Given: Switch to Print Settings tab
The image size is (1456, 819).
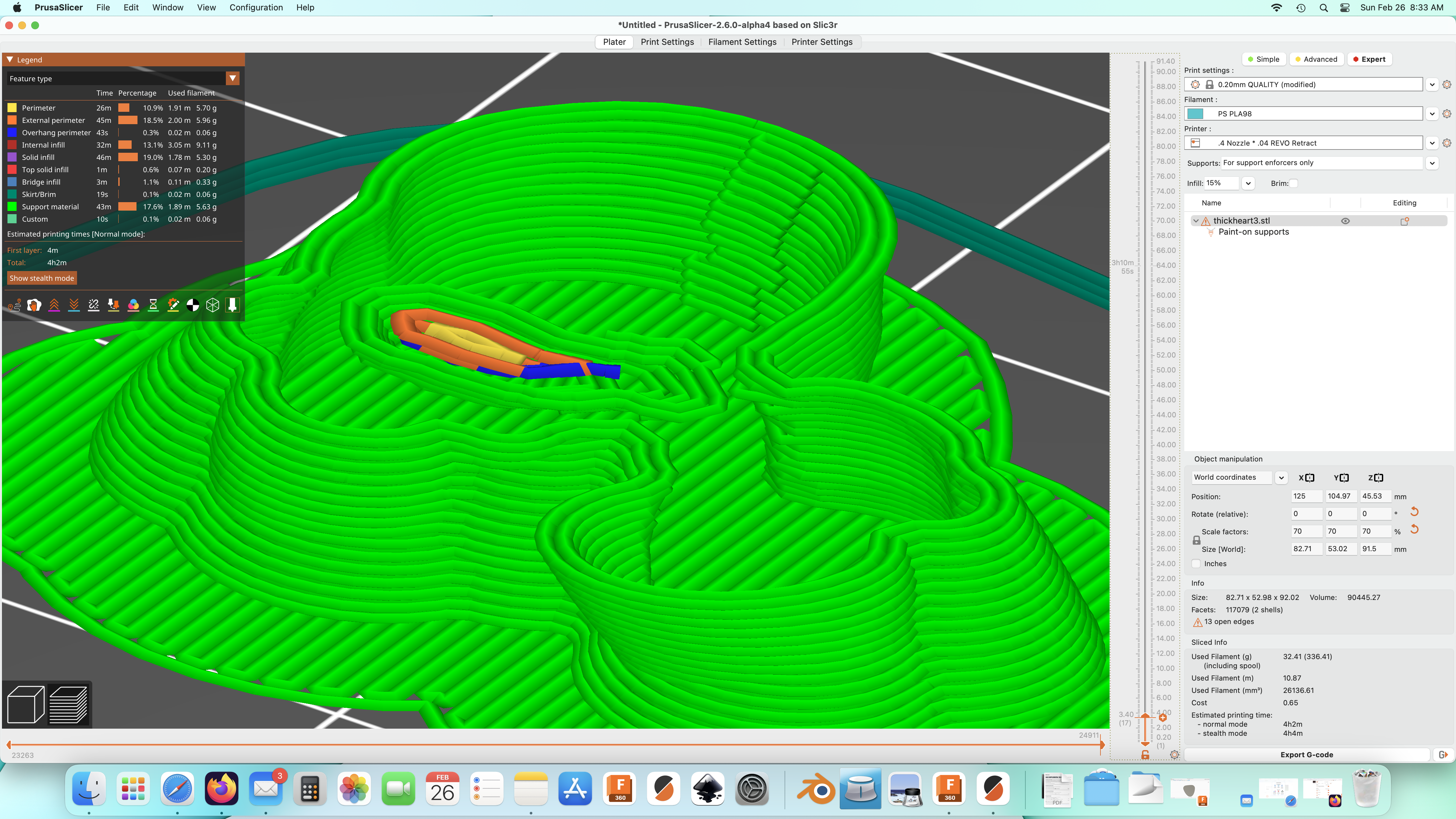Looking at the screenshot, I should click(x=667, y=42).
